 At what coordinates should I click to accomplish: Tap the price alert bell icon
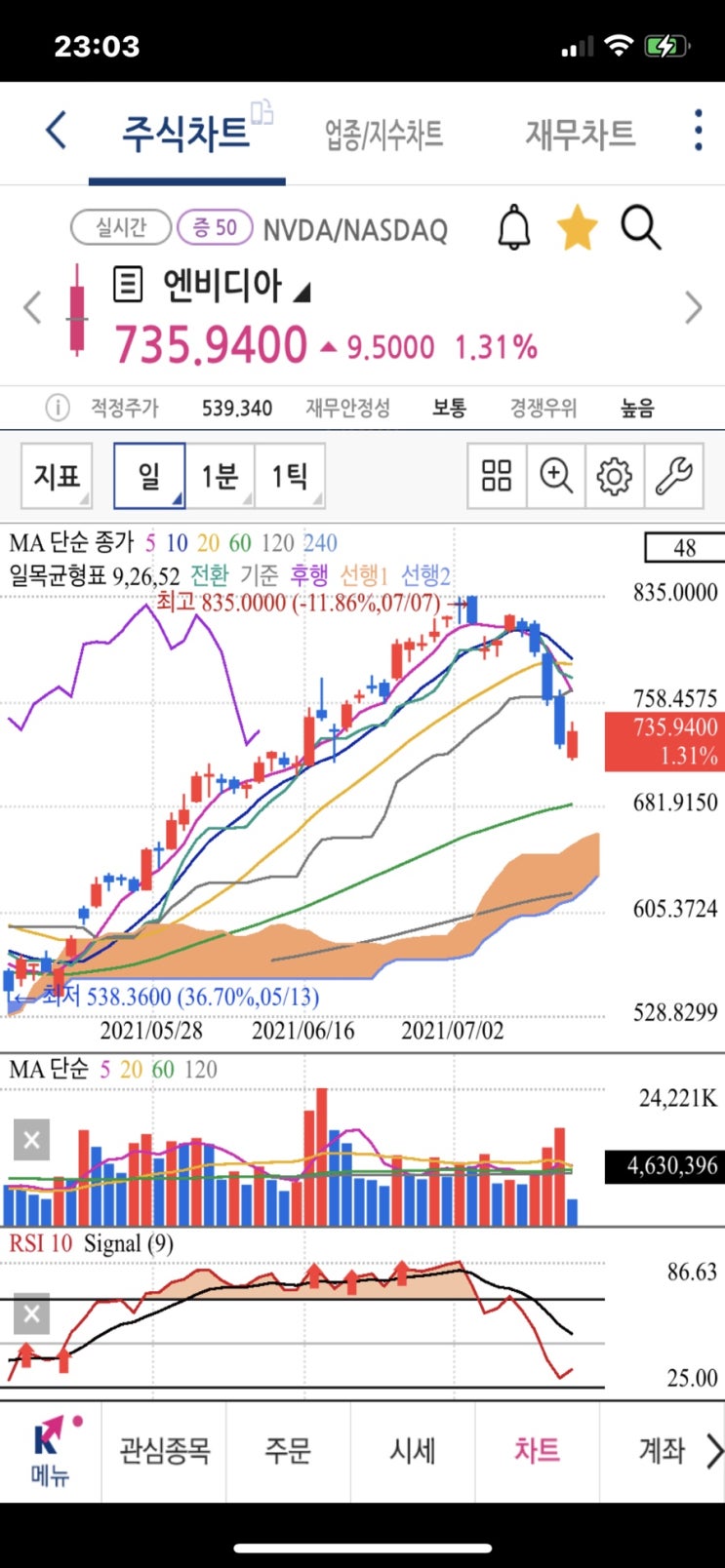[514, 228]
